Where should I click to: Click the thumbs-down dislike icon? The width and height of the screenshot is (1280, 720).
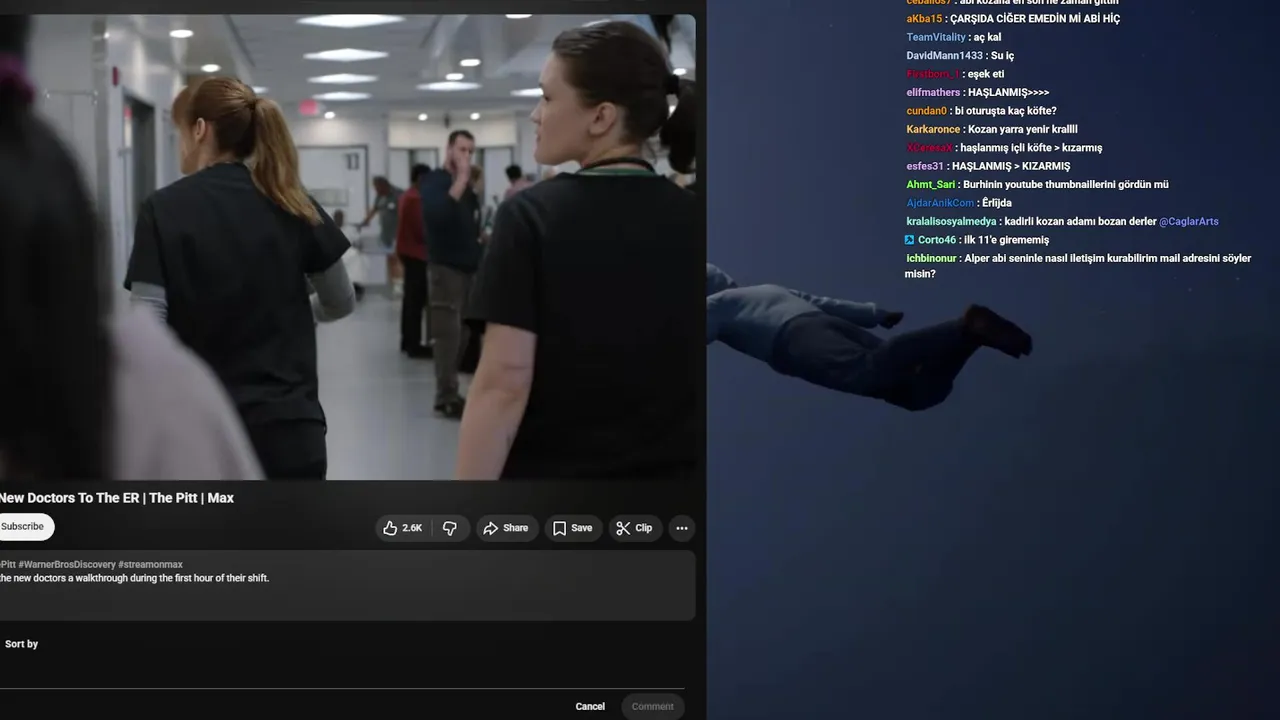click(x=450, y=528)
